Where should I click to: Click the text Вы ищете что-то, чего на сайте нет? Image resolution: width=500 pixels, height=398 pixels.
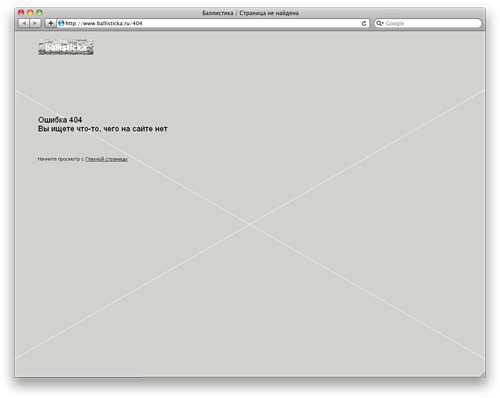click(x=103, y=129)
